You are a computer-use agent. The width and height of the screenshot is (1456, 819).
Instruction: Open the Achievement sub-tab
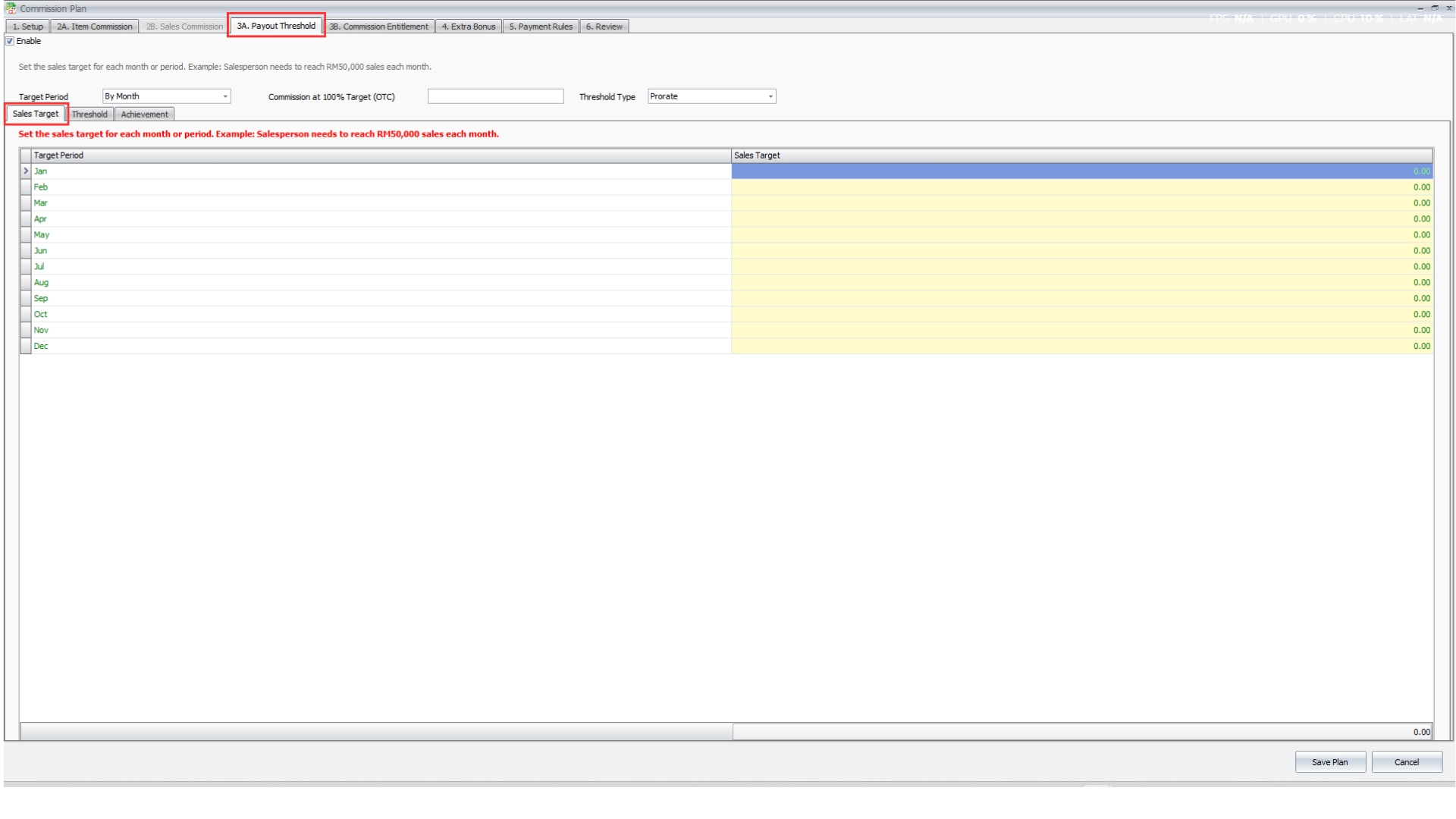click(x=144, y=115)
